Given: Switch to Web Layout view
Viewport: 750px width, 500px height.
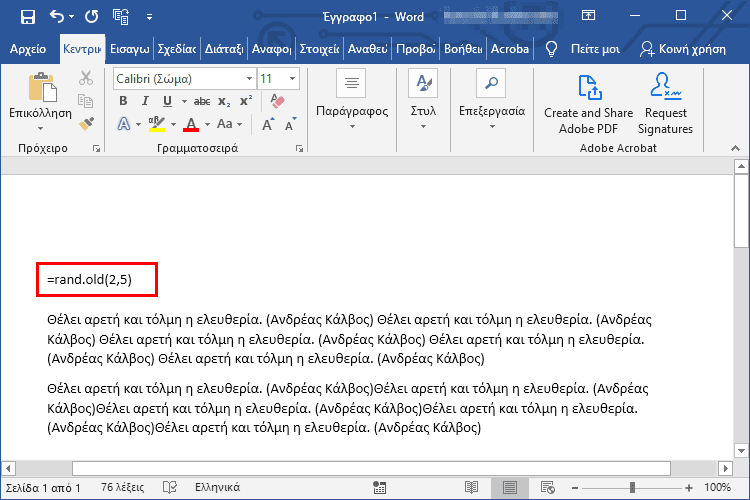Looking at the screenshot, I should [x=547, y=488].
